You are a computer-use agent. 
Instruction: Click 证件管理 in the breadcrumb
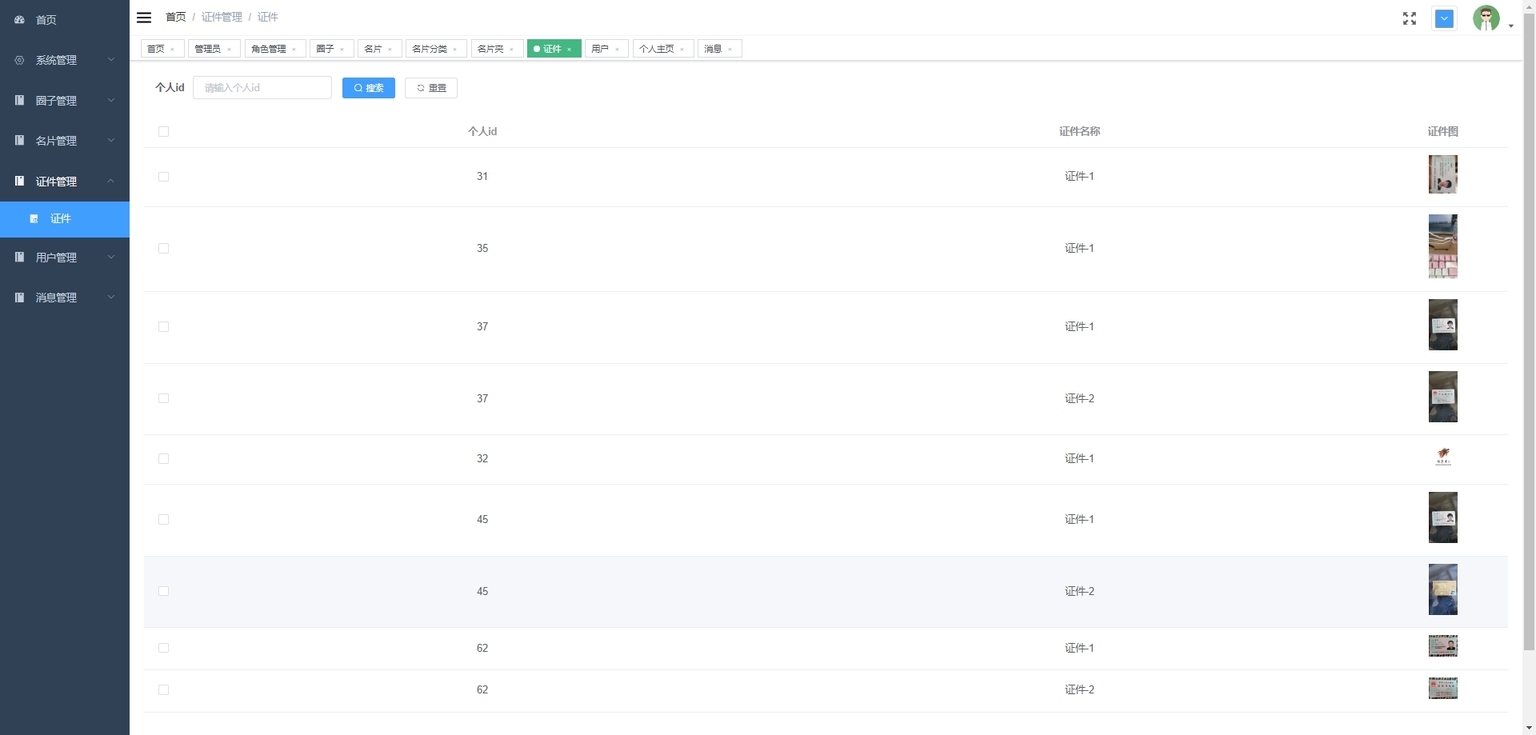[222, 18]
